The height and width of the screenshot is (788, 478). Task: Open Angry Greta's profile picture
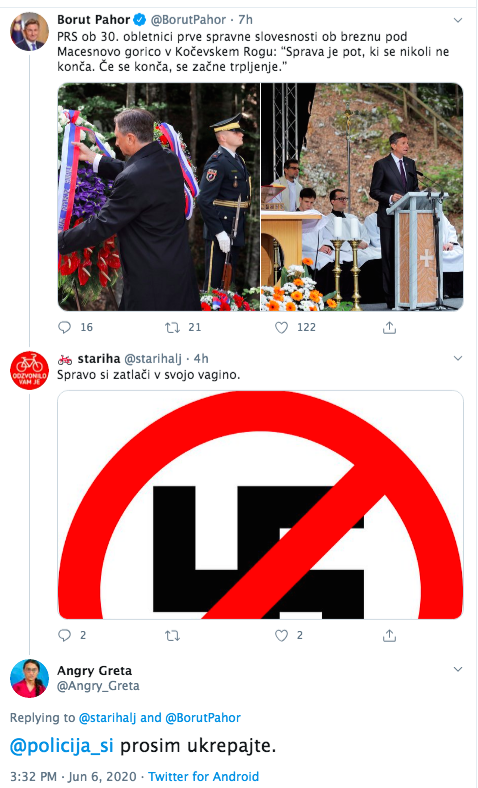click(29, 678)
